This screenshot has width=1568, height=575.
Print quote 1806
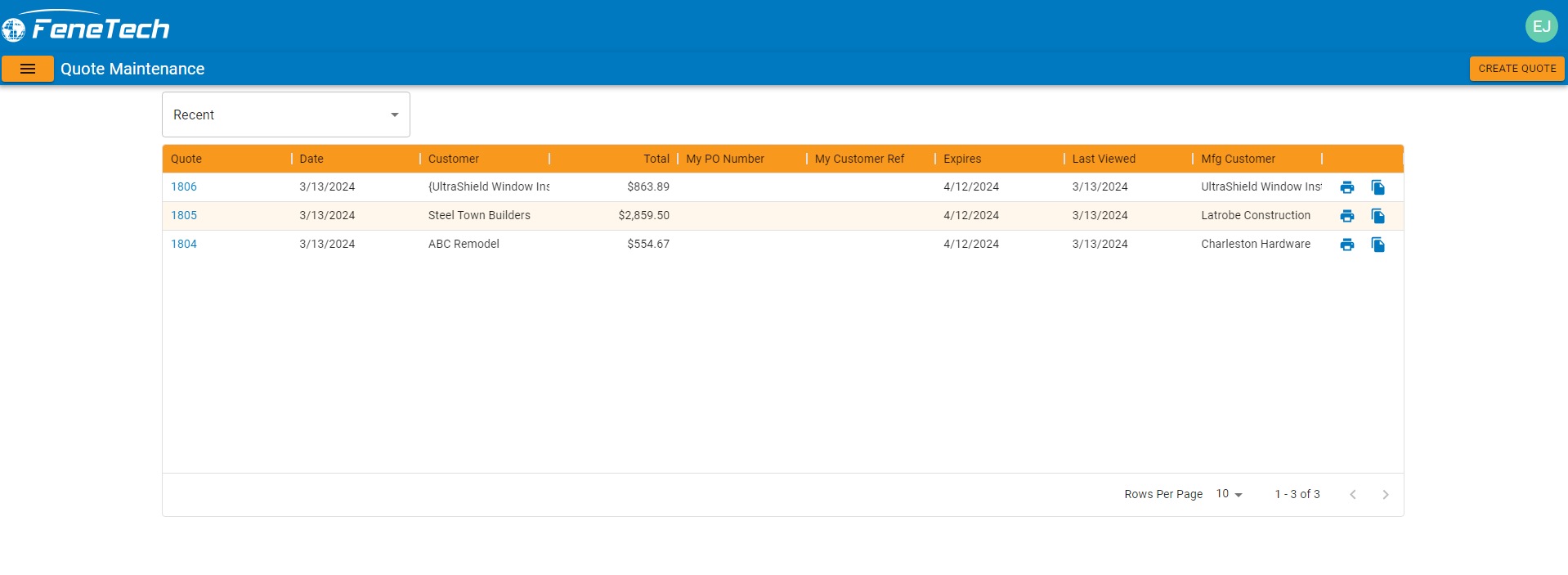[x=1346, y=187]
